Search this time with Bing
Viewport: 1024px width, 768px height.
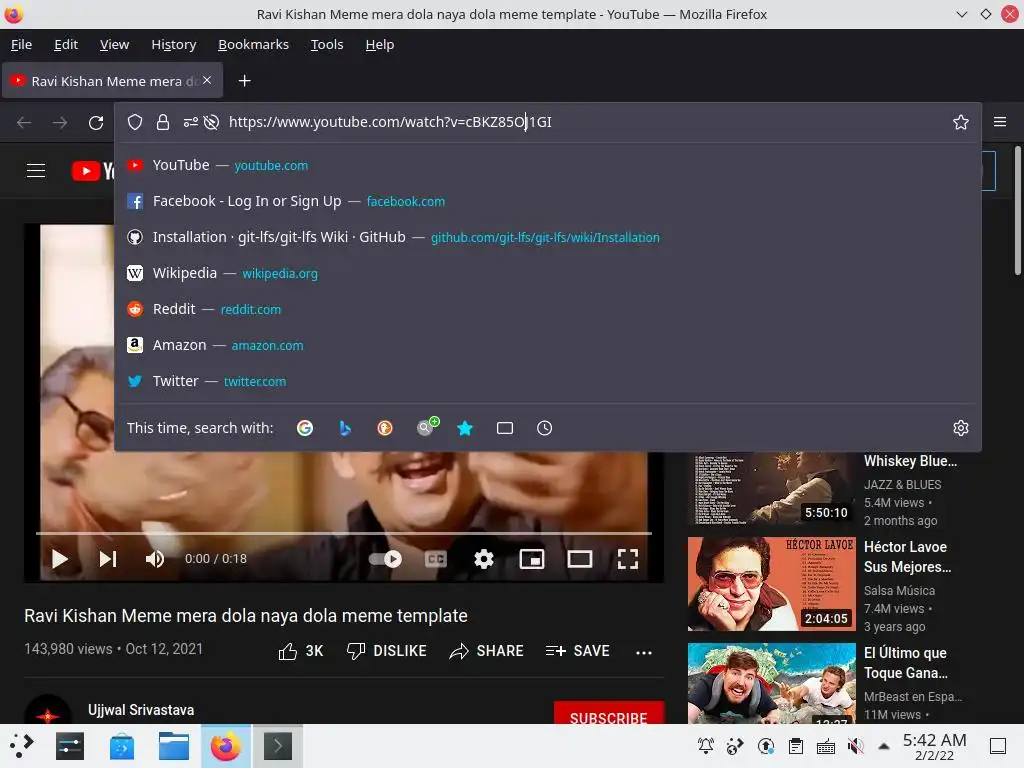point(345,428)
